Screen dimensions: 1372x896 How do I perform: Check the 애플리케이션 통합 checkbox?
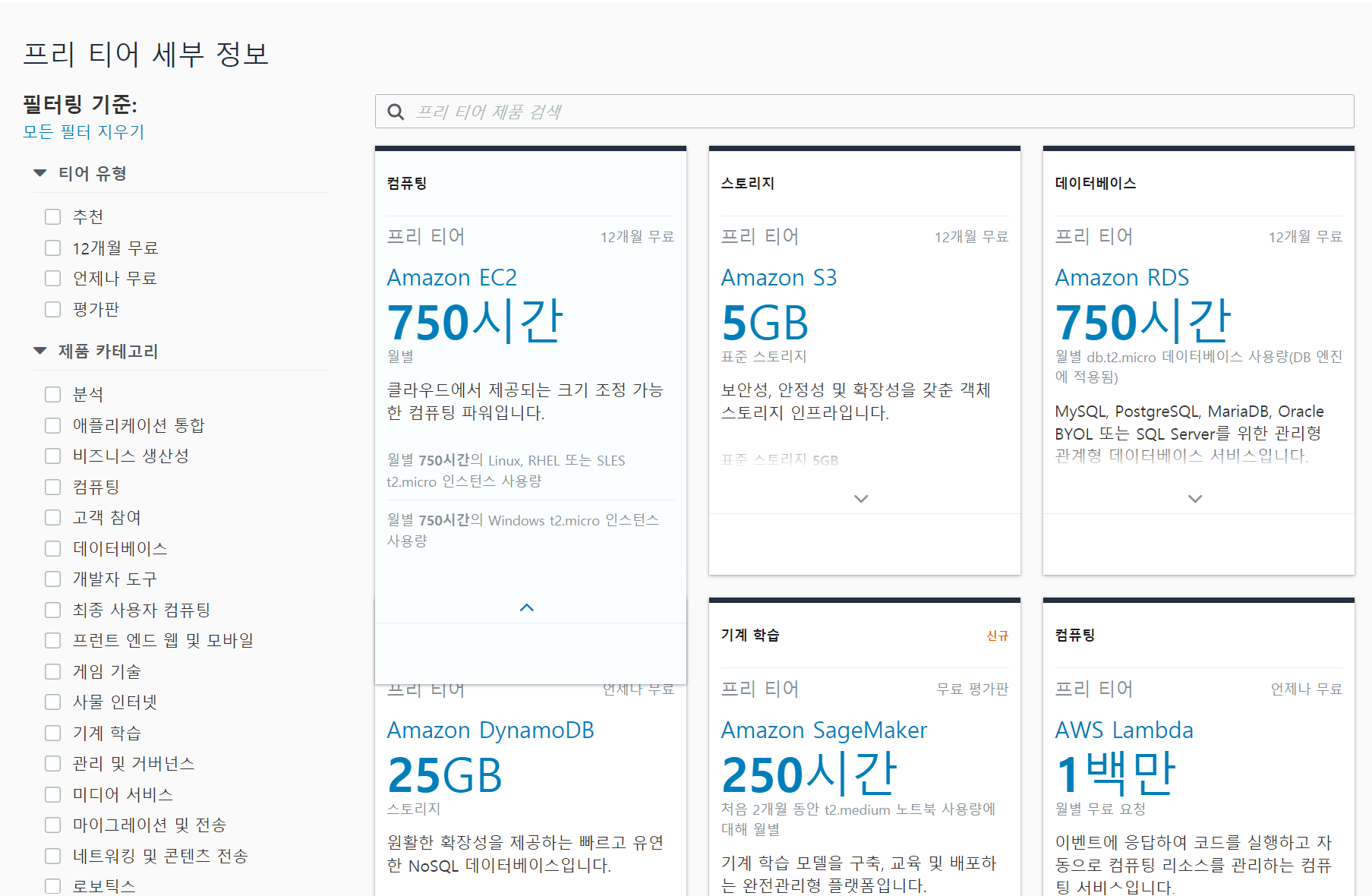tap(52, 425)
